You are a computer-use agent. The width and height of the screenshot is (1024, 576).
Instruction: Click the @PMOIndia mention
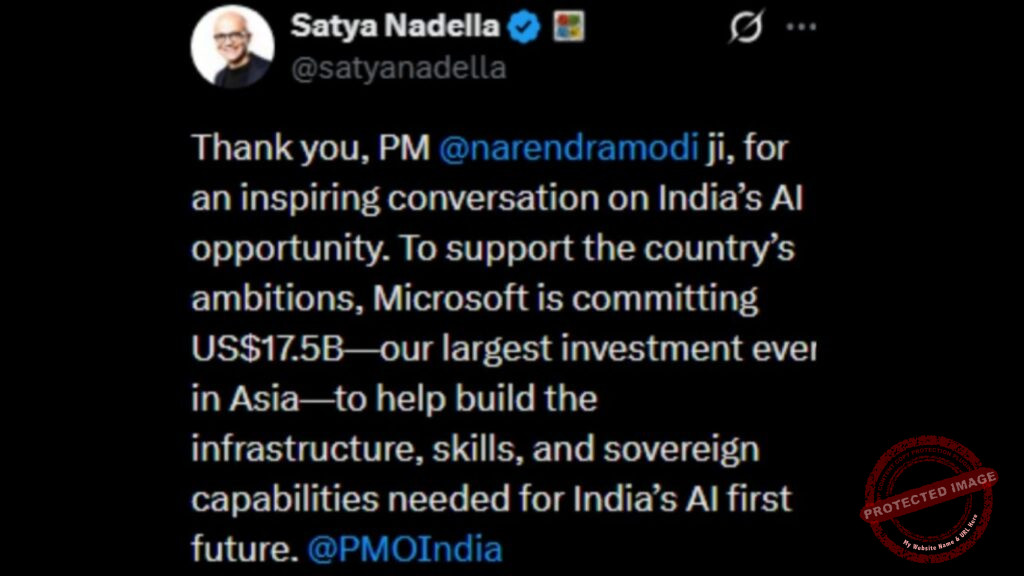tap(404, 548)
